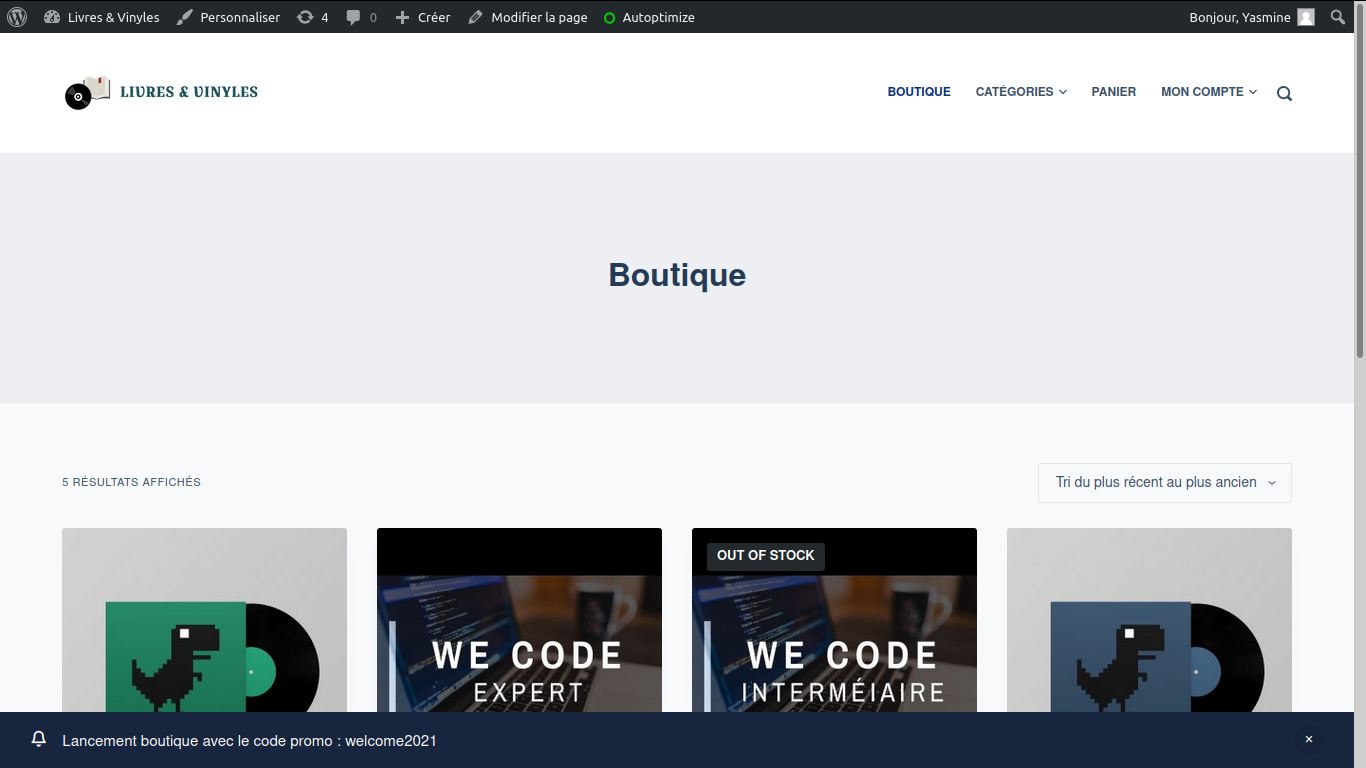Click Personnaliser in the admin bar
This screenshot has width=1366, height=768.
pyautogui.click(x=228, y=17)
